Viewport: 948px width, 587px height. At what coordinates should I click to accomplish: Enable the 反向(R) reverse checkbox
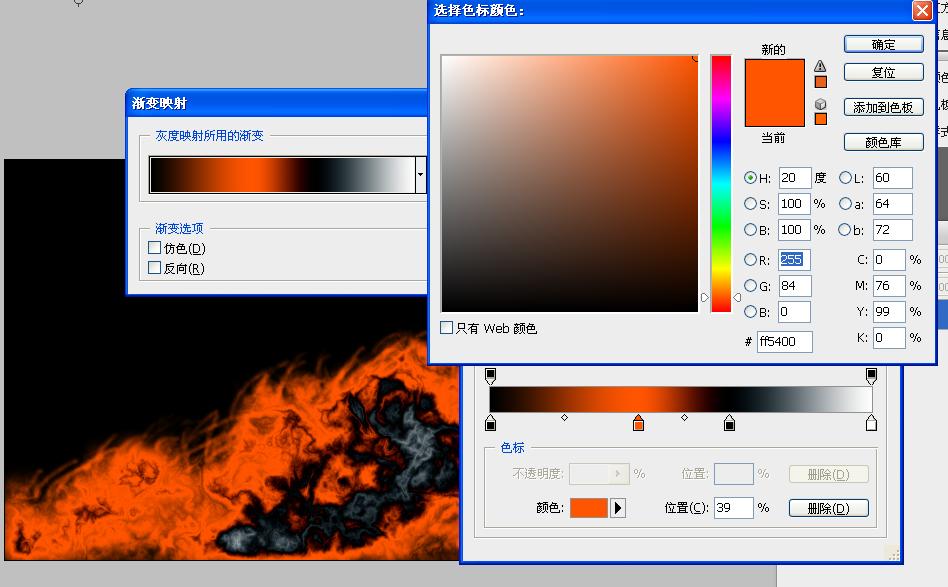[154, 268]
